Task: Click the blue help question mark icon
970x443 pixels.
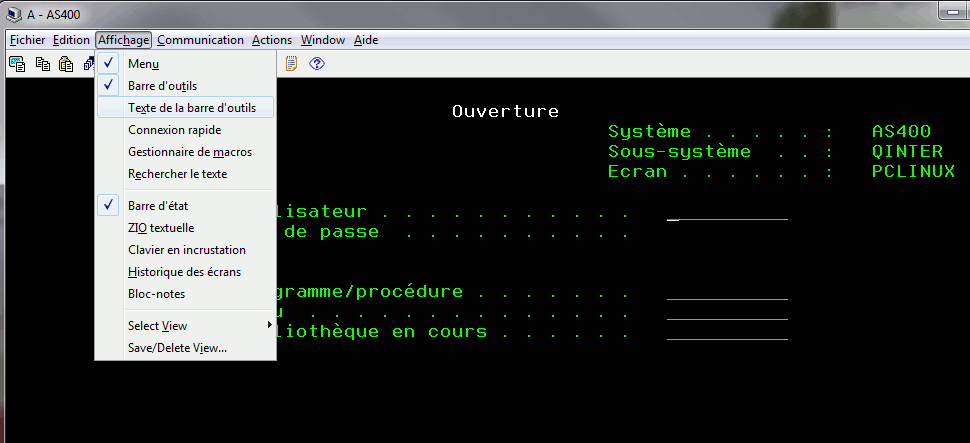Action: click(x=317, y=64)
